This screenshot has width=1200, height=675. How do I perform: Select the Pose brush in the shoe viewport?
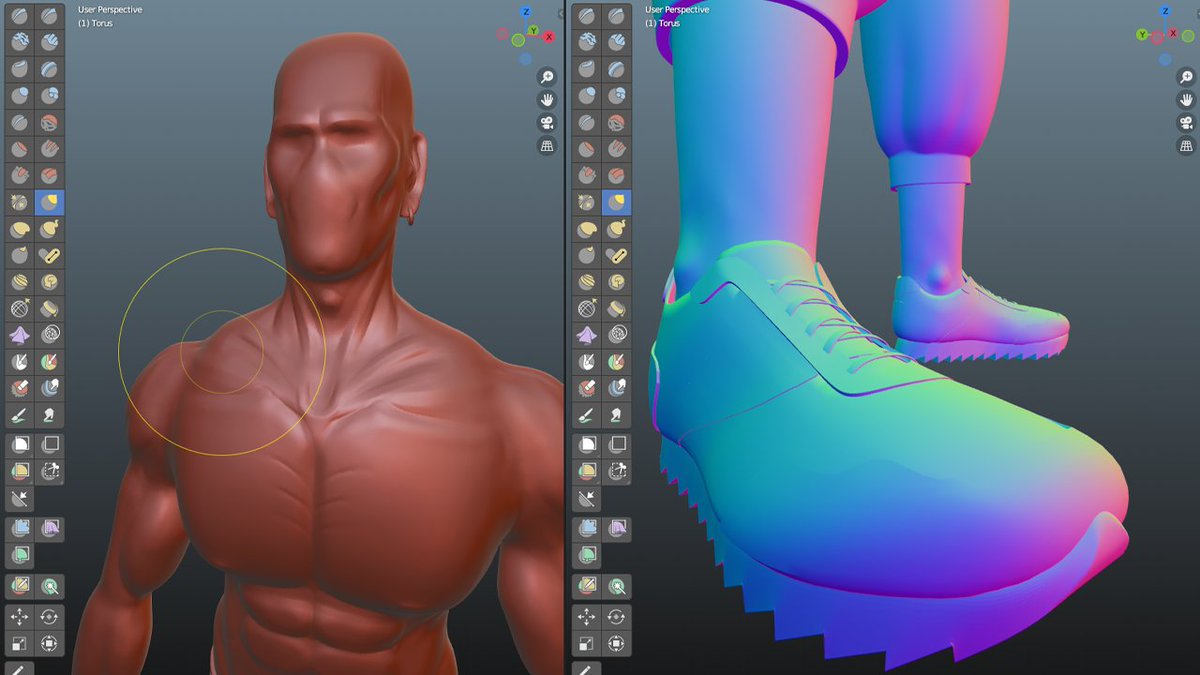[616, 256]
